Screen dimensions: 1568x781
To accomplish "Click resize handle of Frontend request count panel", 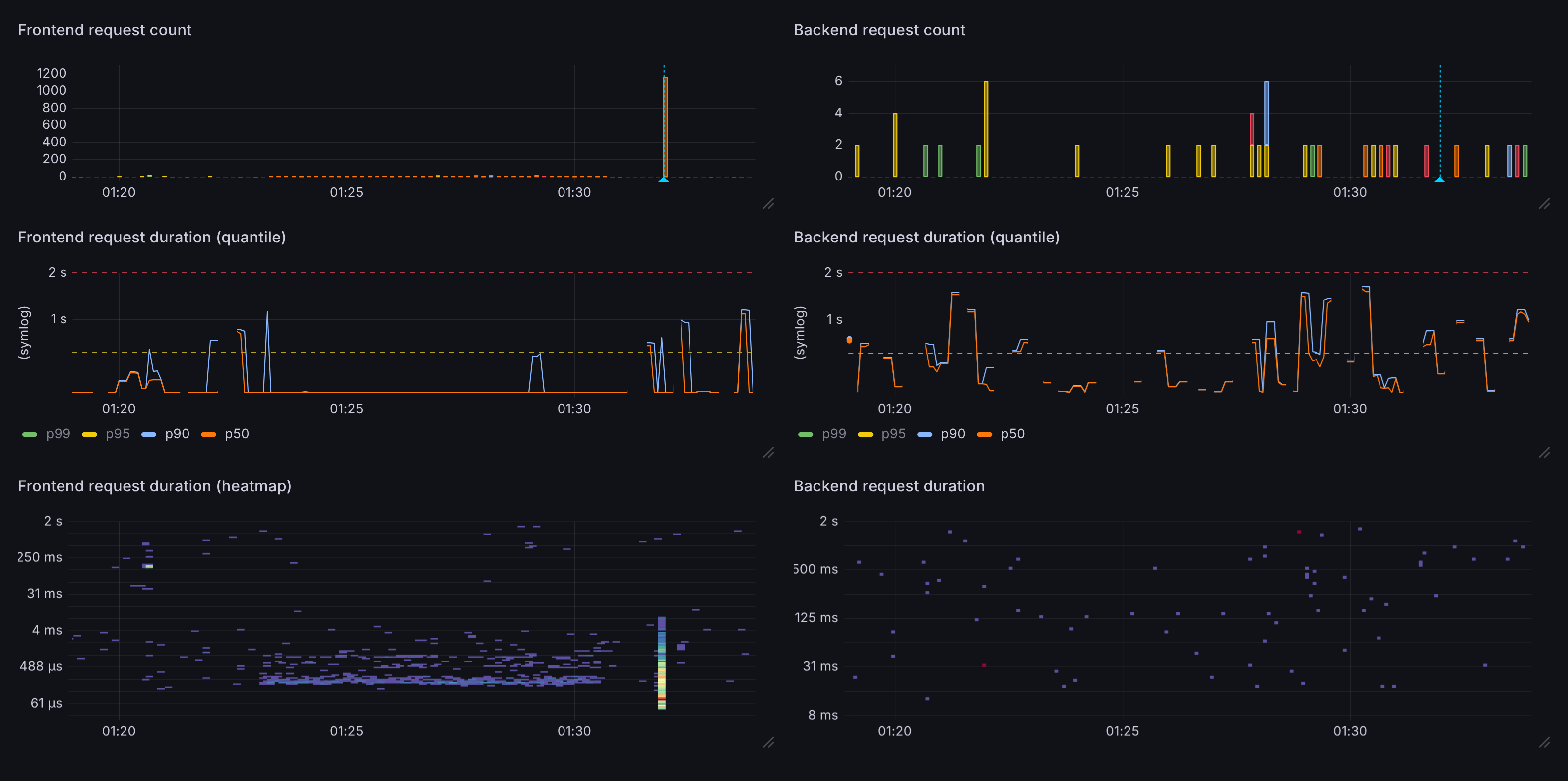I will pos(769,204).
